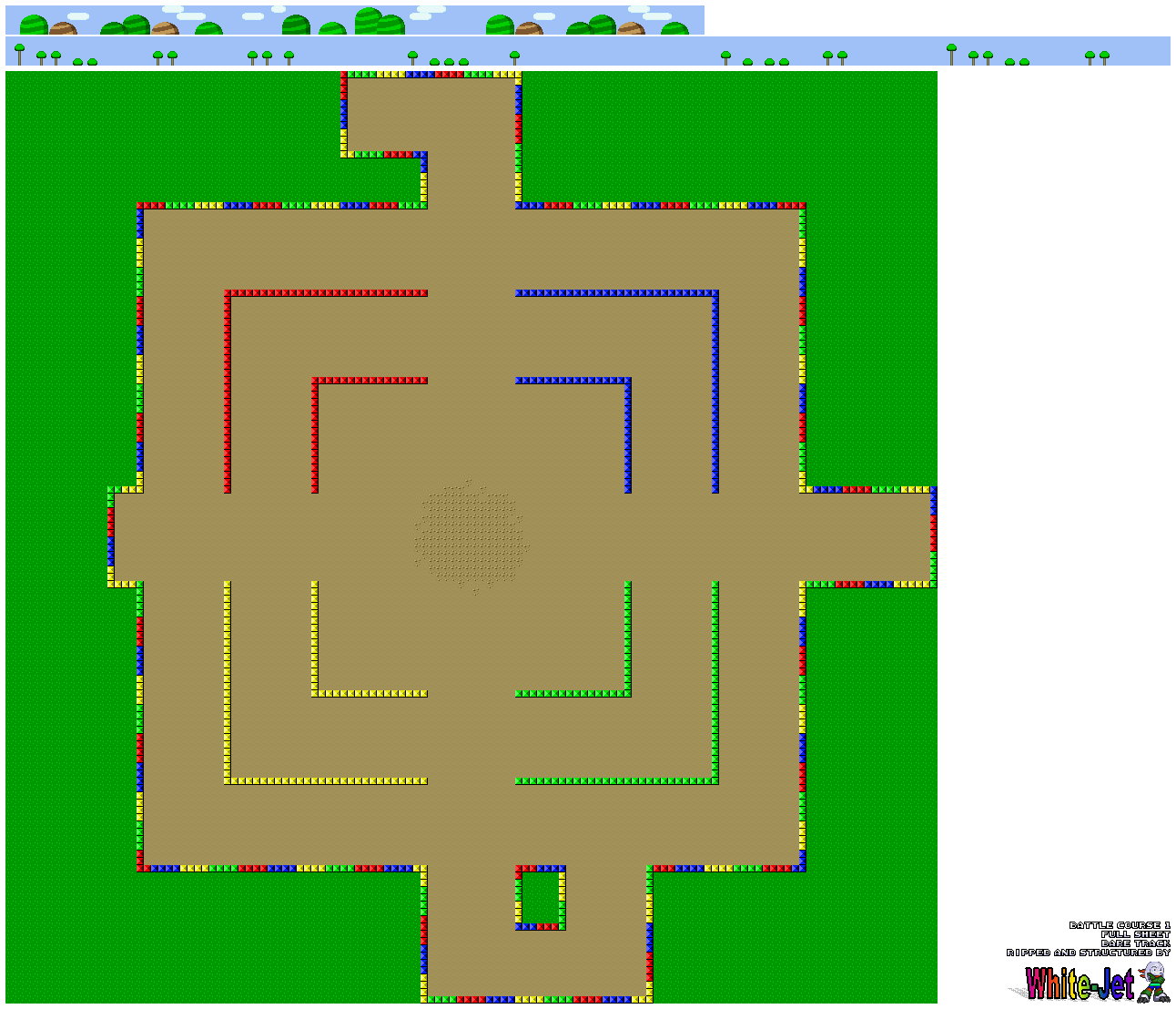Click the bumpy rough patch at the track center
This screenshot has width=1176, height=1009.
pos(471,537)
